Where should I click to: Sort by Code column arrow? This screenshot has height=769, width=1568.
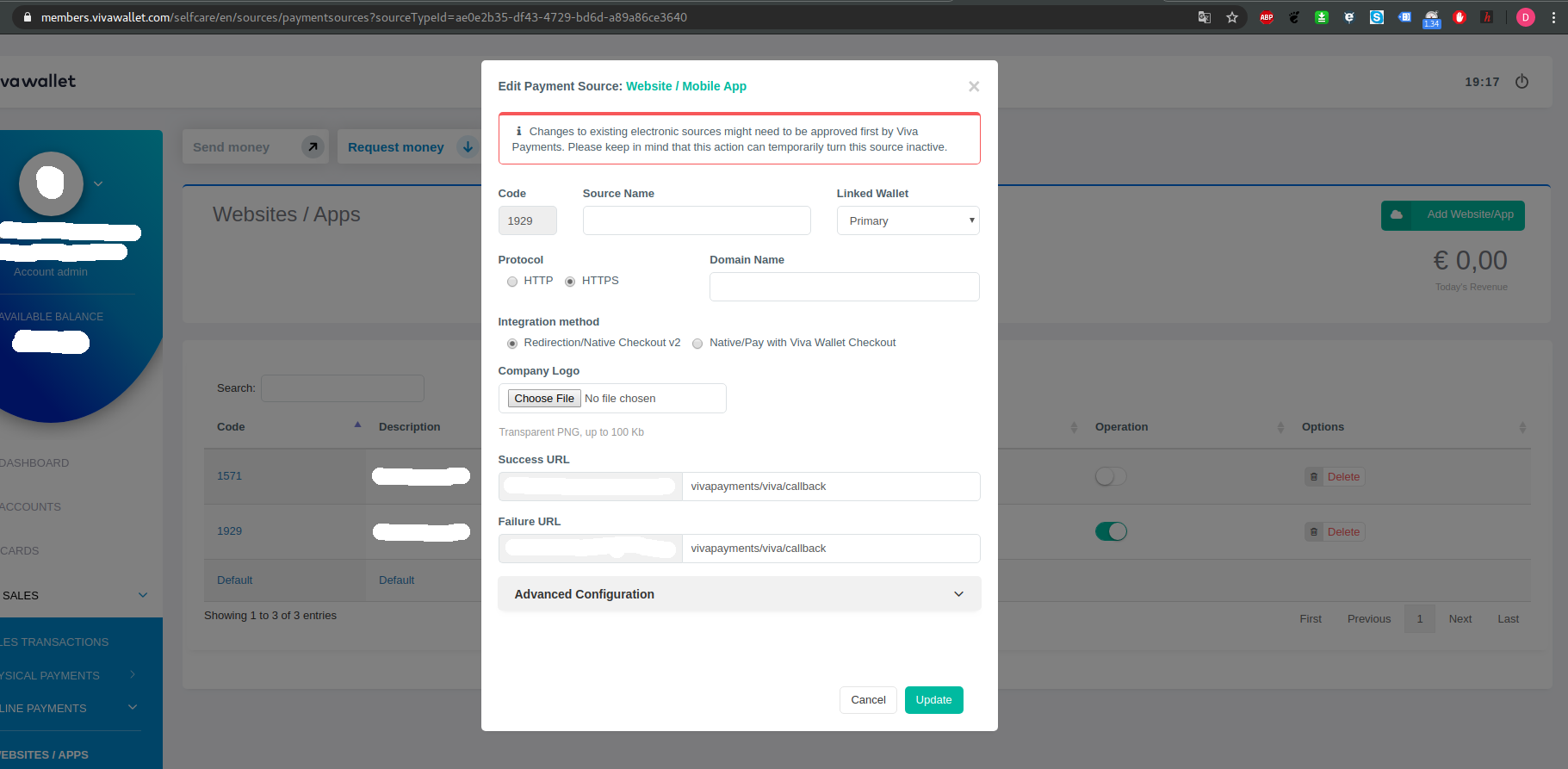pyautogui.click(x=357, y=425)
